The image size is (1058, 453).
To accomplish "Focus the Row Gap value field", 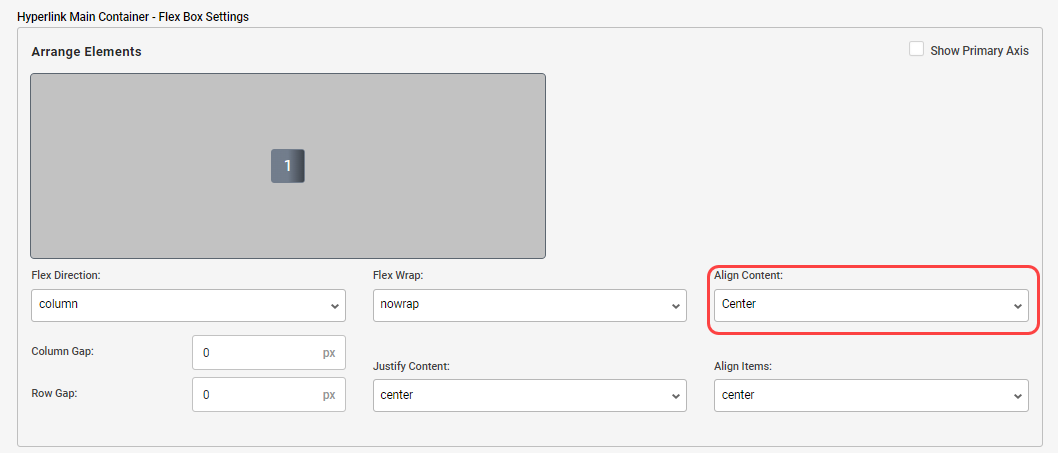I will (255, 395).
